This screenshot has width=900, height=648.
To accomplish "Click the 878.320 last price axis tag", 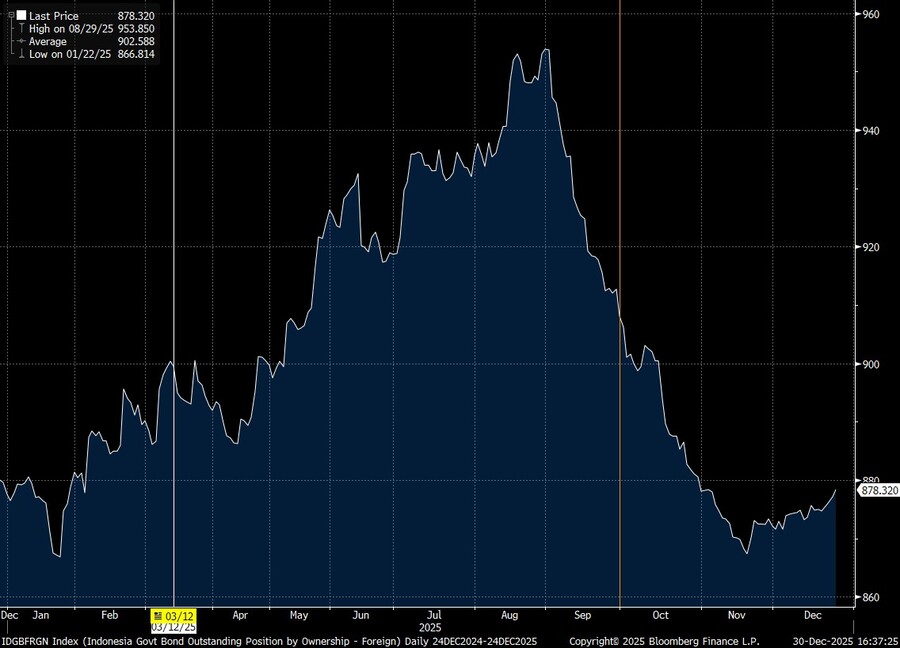I will (x=879, y=490).
